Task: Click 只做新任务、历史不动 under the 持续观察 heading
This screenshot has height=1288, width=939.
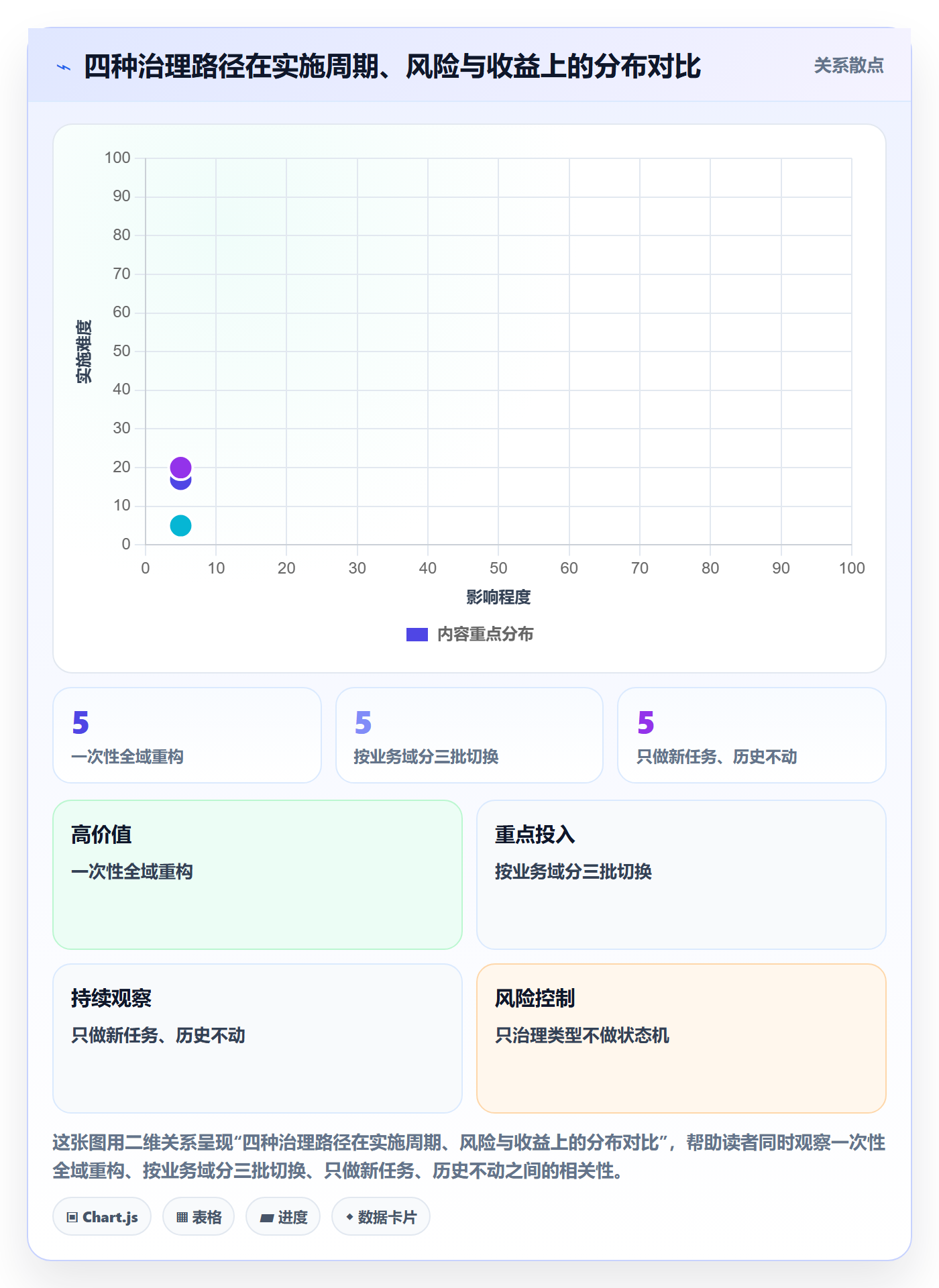Action: 158,1035
